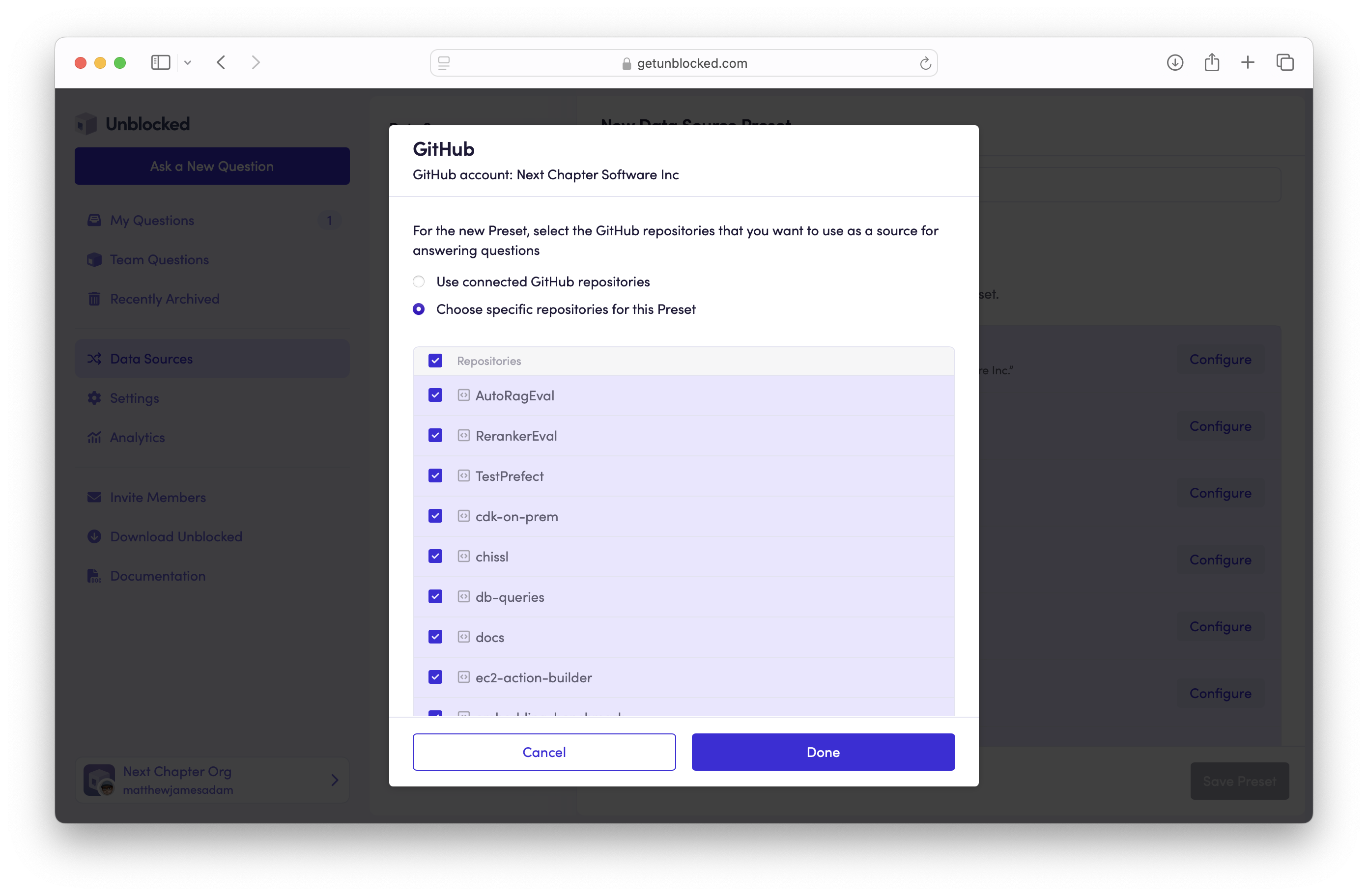Open Team Questions in the sidebar
1368x896 pixels.
(212, 259)
